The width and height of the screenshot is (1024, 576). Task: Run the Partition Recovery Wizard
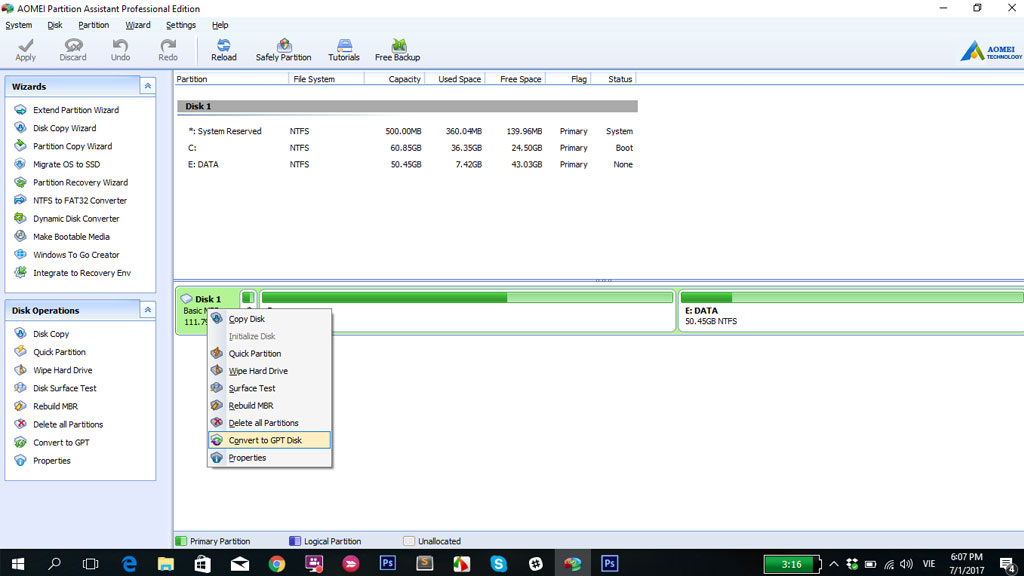click(x=80, y=182)
